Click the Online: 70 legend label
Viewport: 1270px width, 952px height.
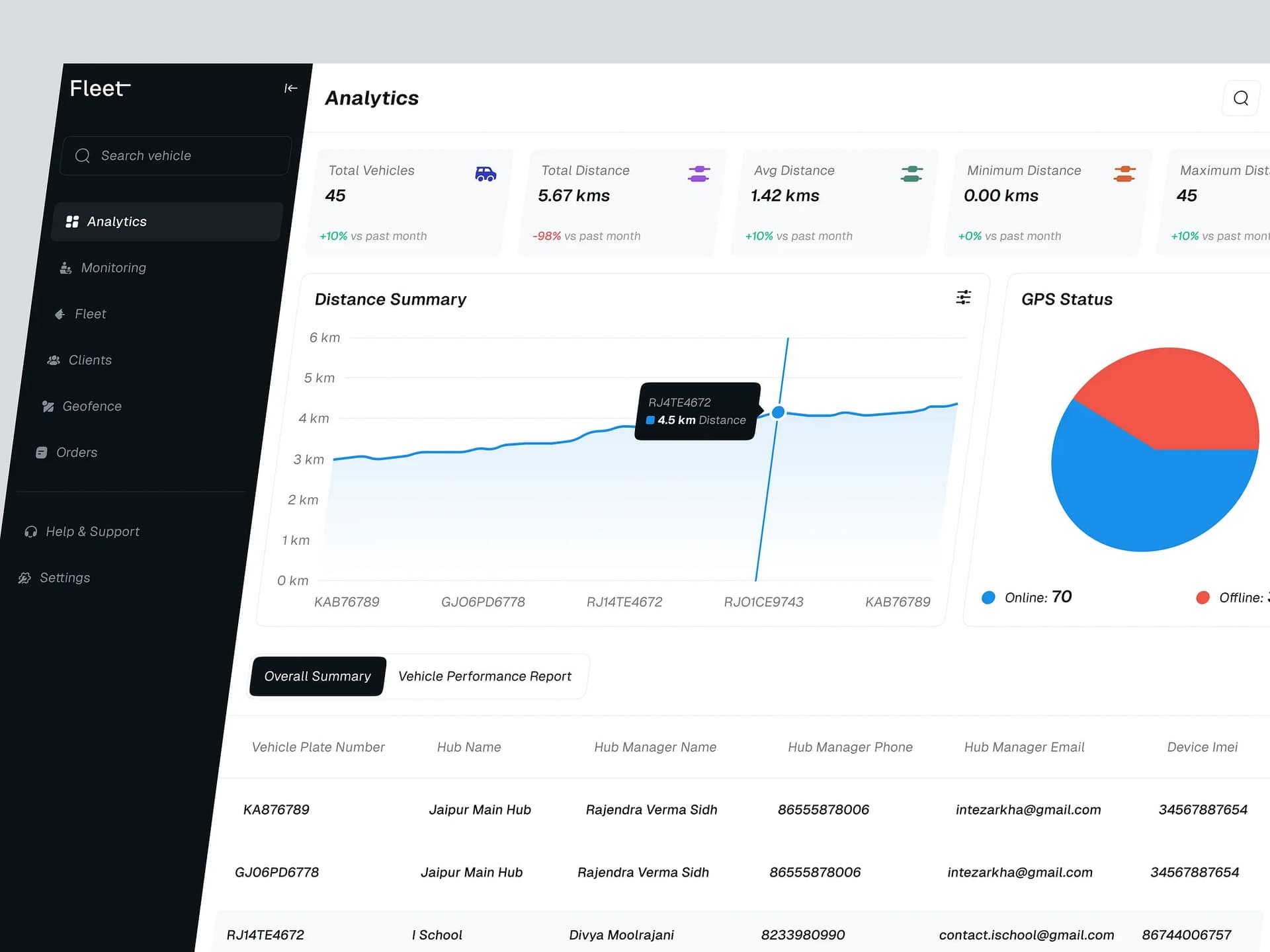pyautogui.click(x=1038, y=598)
